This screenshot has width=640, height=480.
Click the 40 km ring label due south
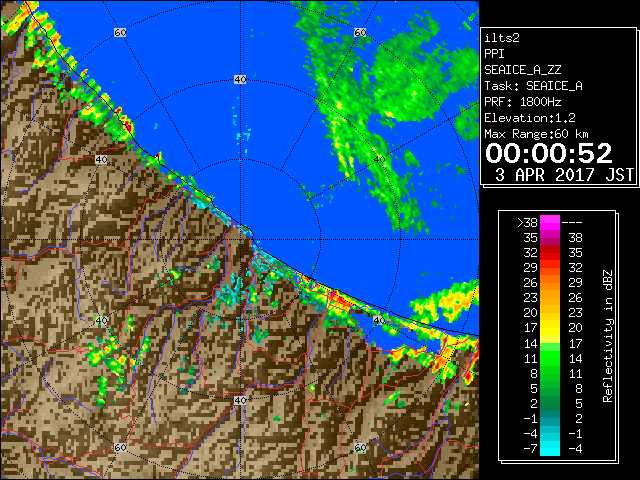tap(240, 400)
